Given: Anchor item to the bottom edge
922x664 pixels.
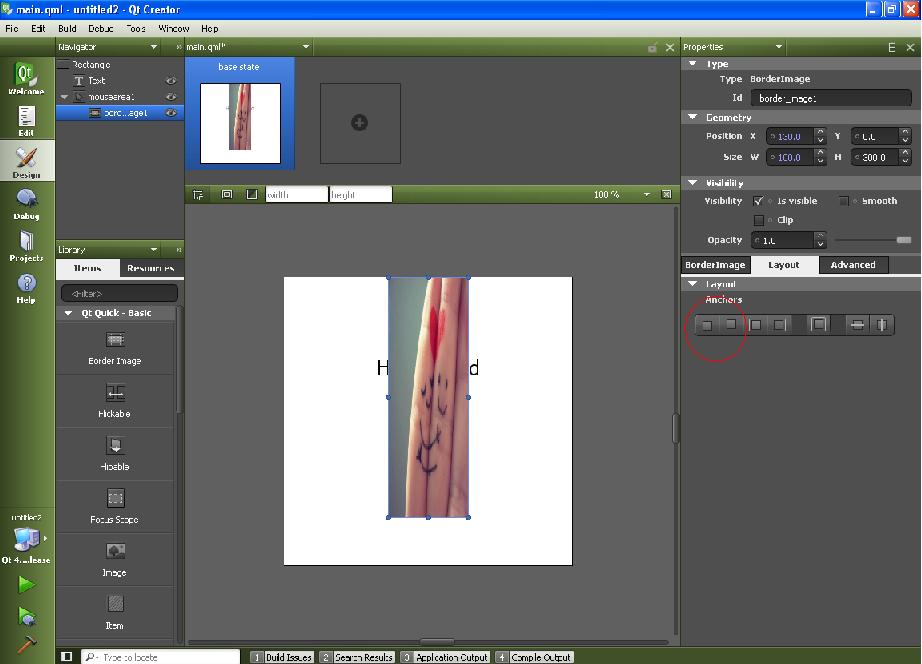Looking at the screenshot, I should coord(731,325).
